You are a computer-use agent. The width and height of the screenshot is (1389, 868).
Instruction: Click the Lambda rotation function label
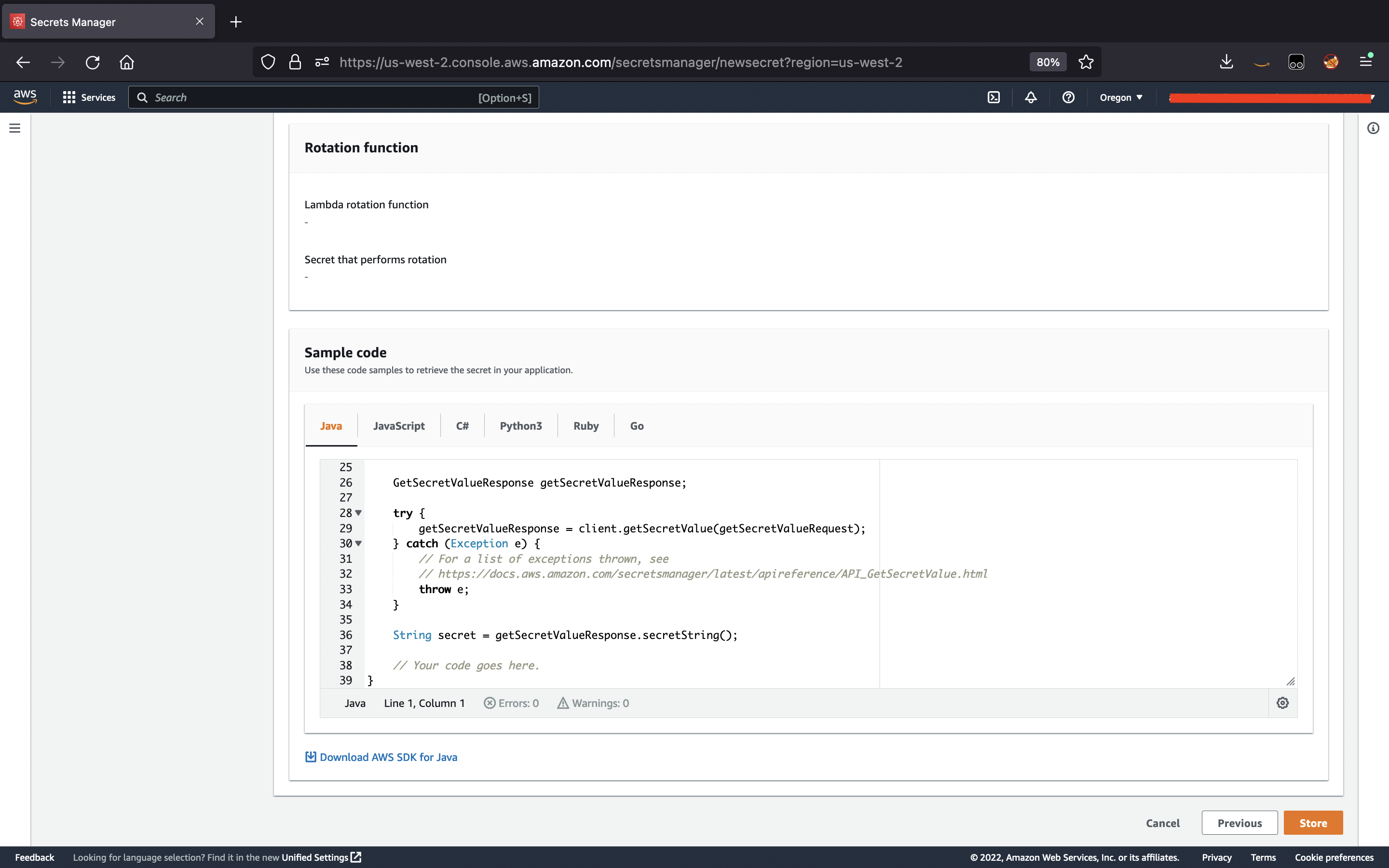366,204
